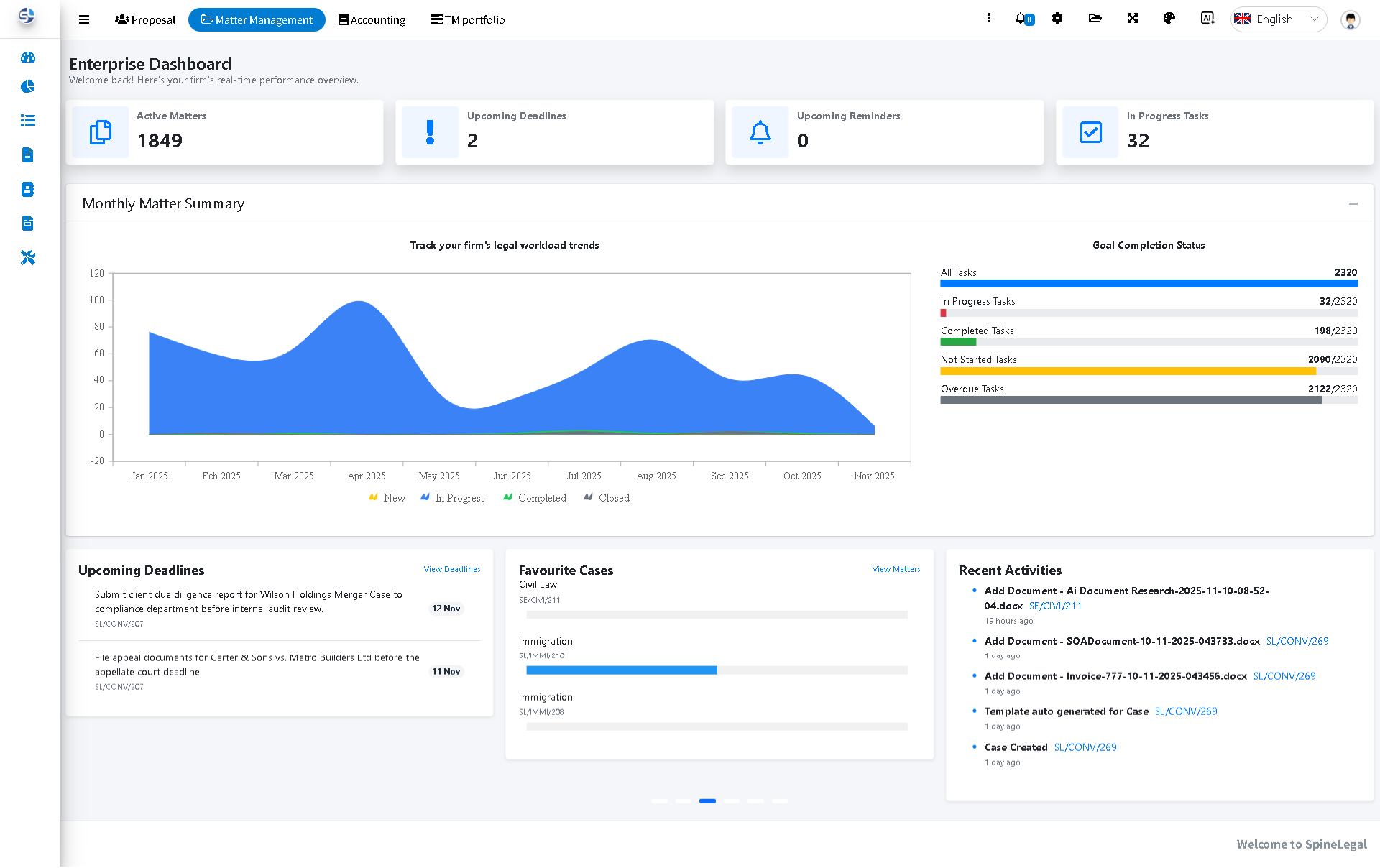Open the TM portfolio menu

pyautogui.click(x=468, y=19)
